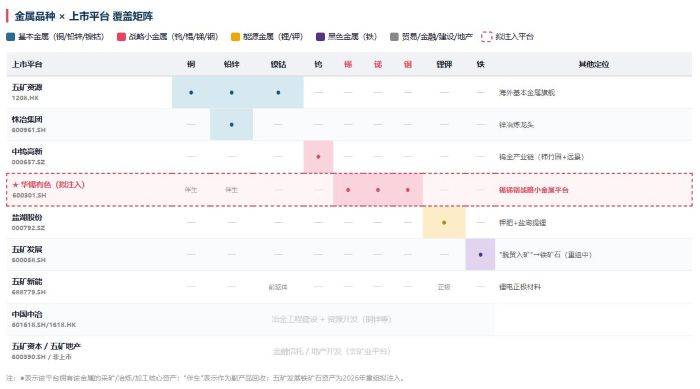Click the 株冶集团 lead-zinc dot
This screenshot has width=700, height=389.
(231, 125)
